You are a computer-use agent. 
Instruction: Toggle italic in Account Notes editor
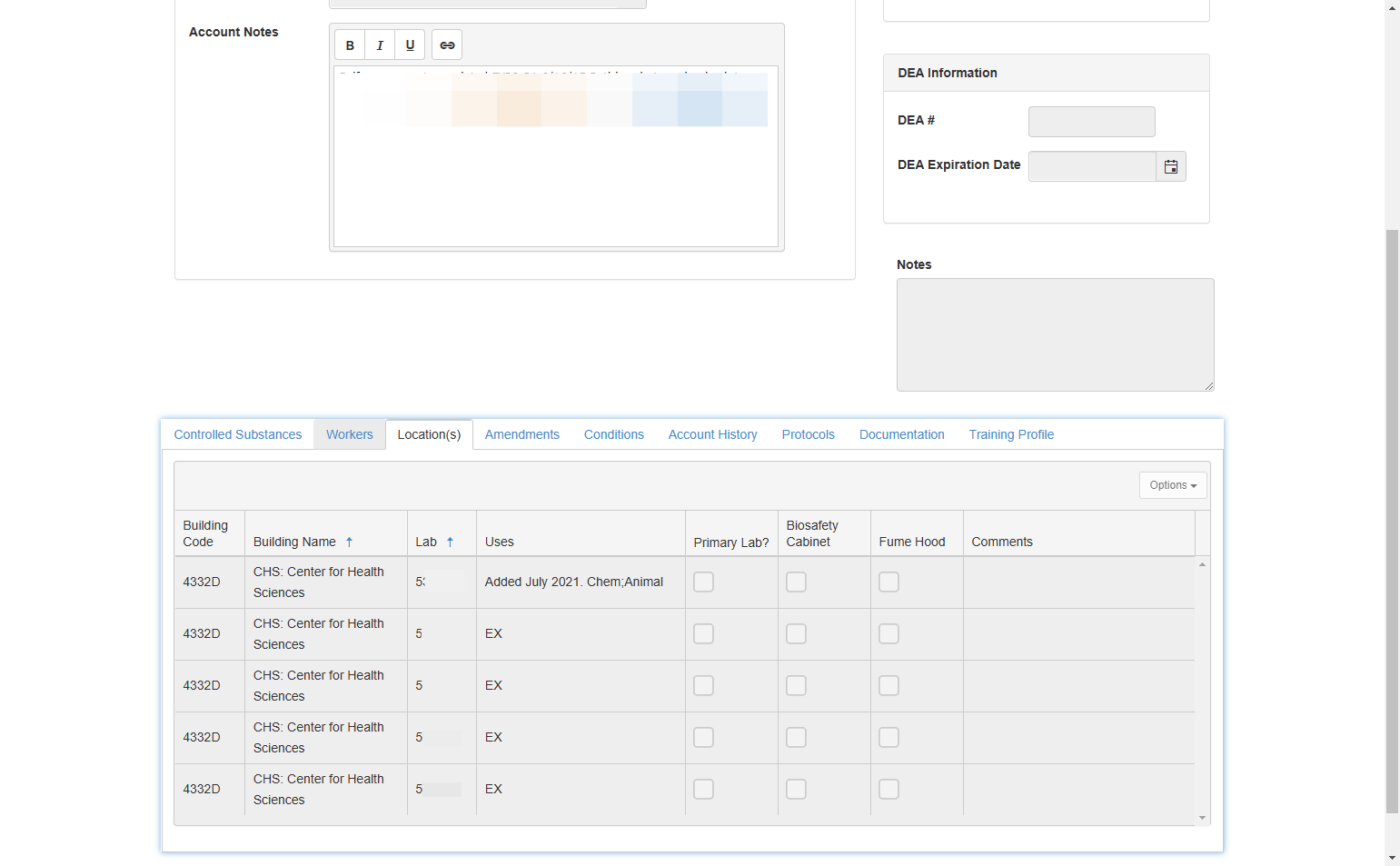pyautogui.click(x=380, y=45)
